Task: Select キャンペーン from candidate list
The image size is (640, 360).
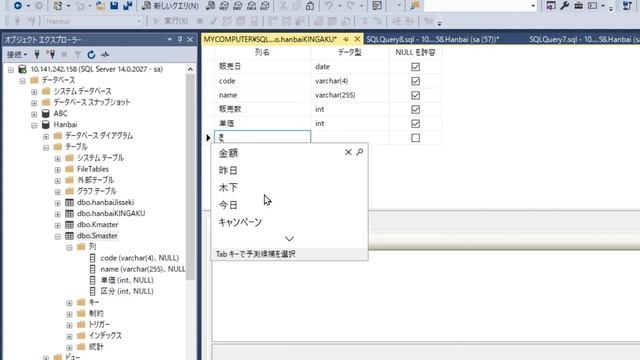Action: (x=240, y=222)
